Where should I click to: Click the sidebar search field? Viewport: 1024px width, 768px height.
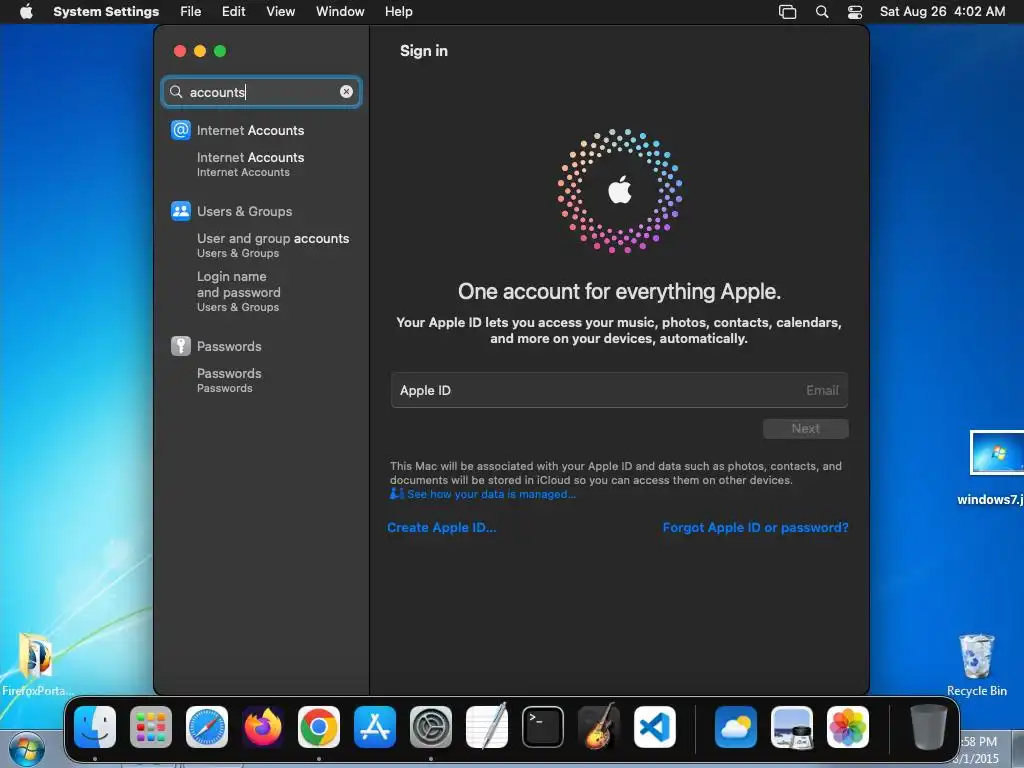coord(261,91)
